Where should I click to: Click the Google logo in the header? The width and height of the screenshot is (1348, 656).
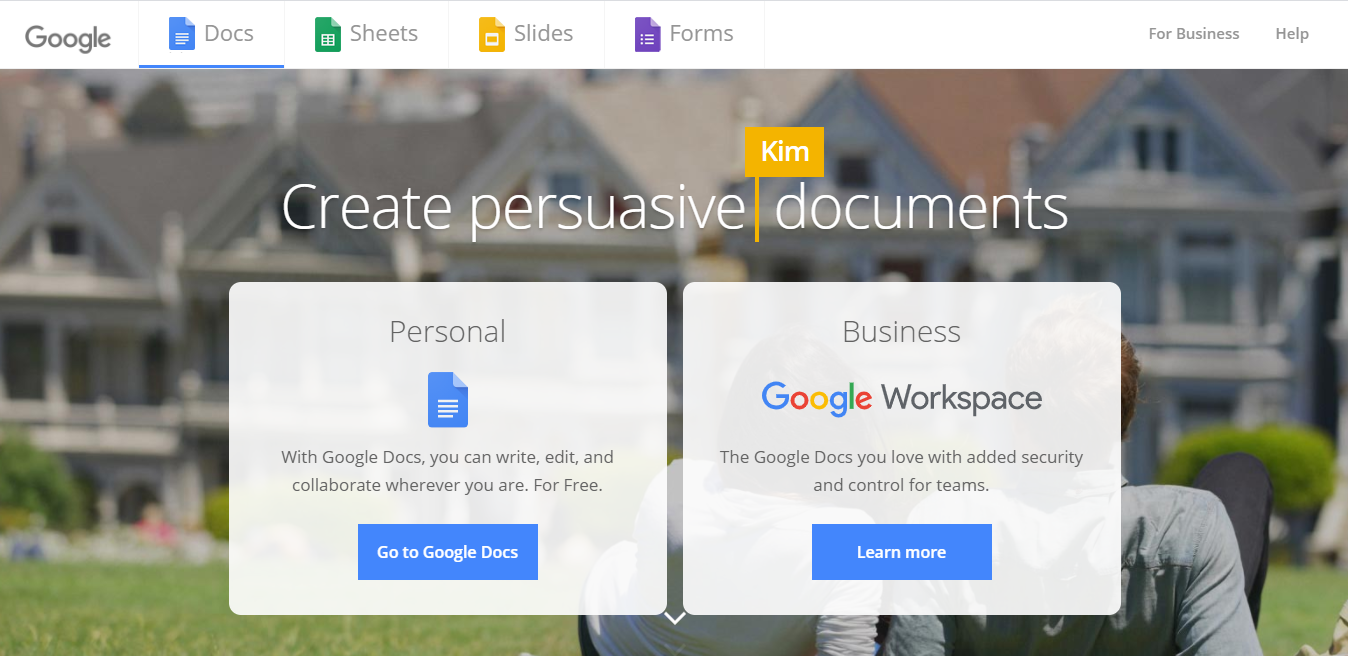pos(68,37)
